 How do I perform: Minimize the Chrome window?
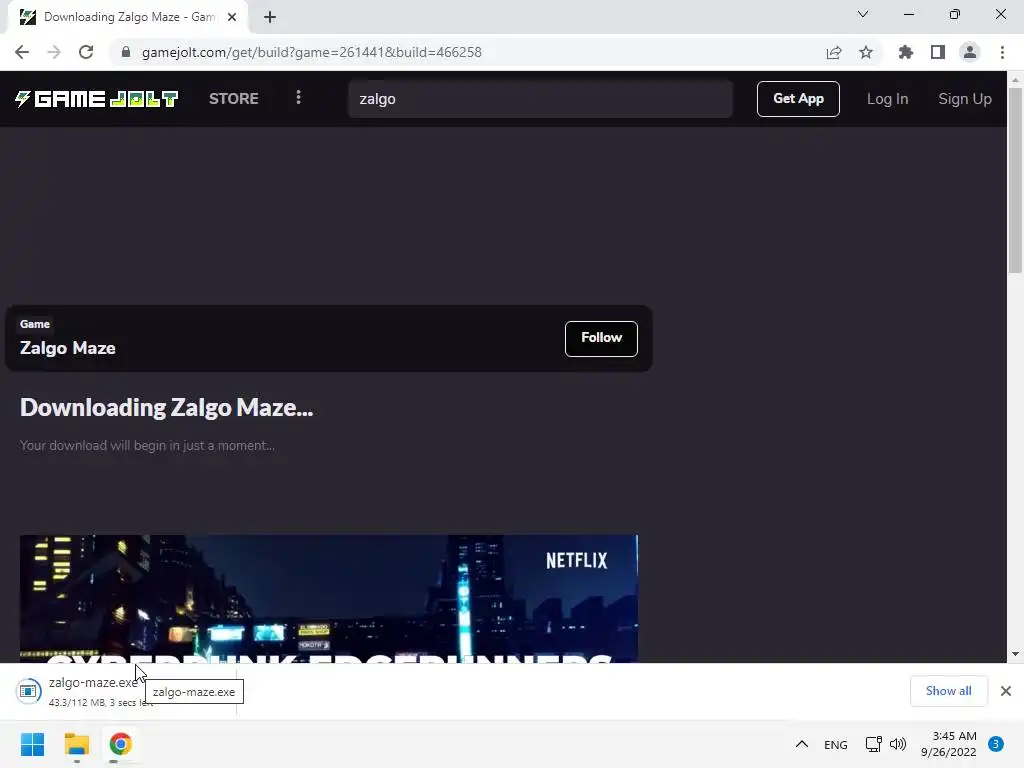[908, 14]
